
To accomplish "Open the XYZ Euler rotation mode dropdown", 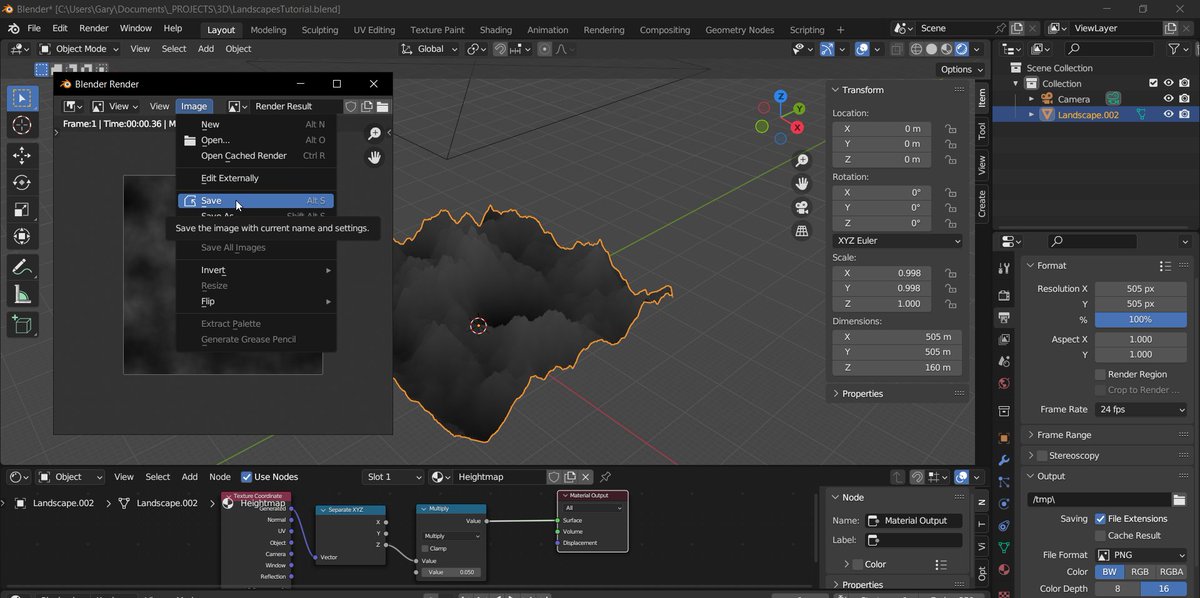I will click(898, 241).
